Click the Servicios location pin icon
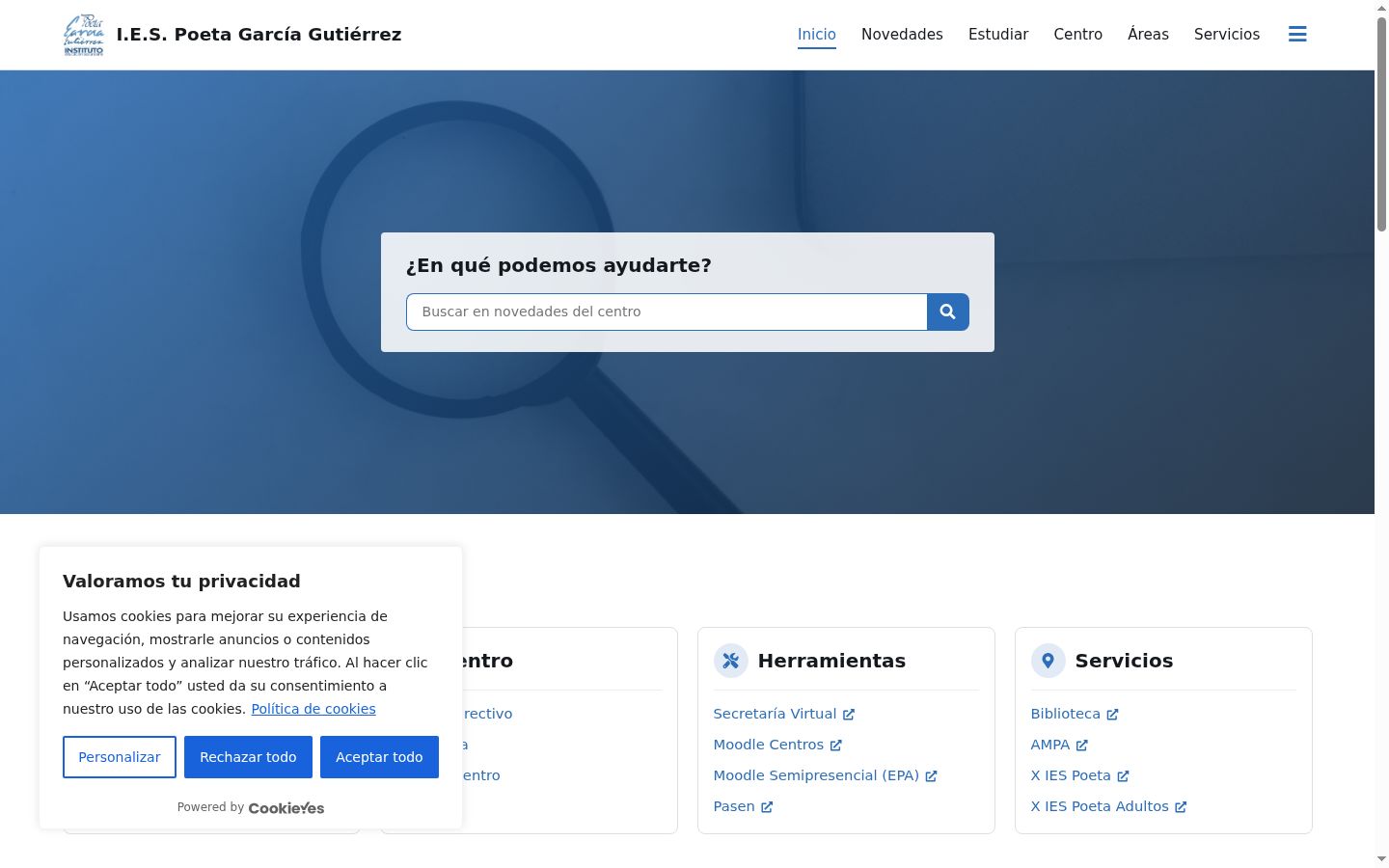 pyautogui.click(x=1048, y=661)
